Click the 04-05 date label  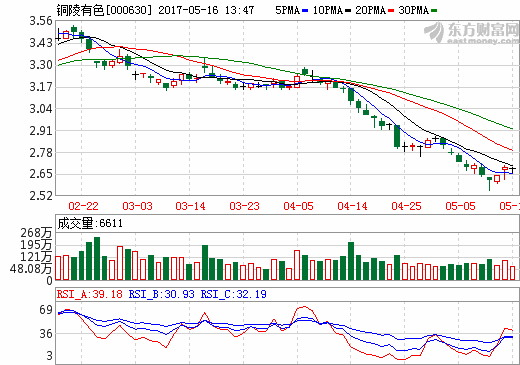tap(298, 206)
